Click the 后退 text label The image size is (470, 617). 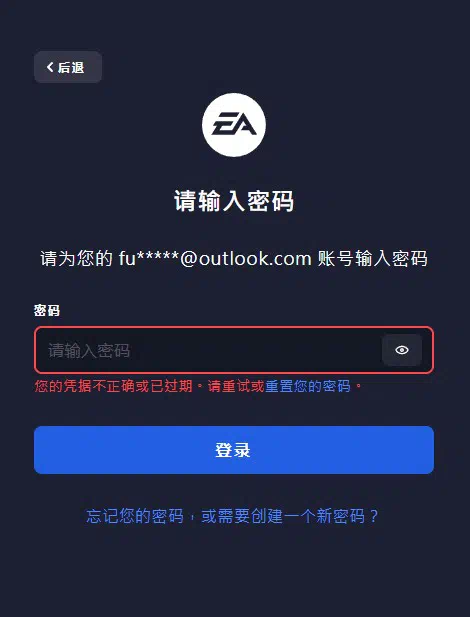tap(71, 67)
